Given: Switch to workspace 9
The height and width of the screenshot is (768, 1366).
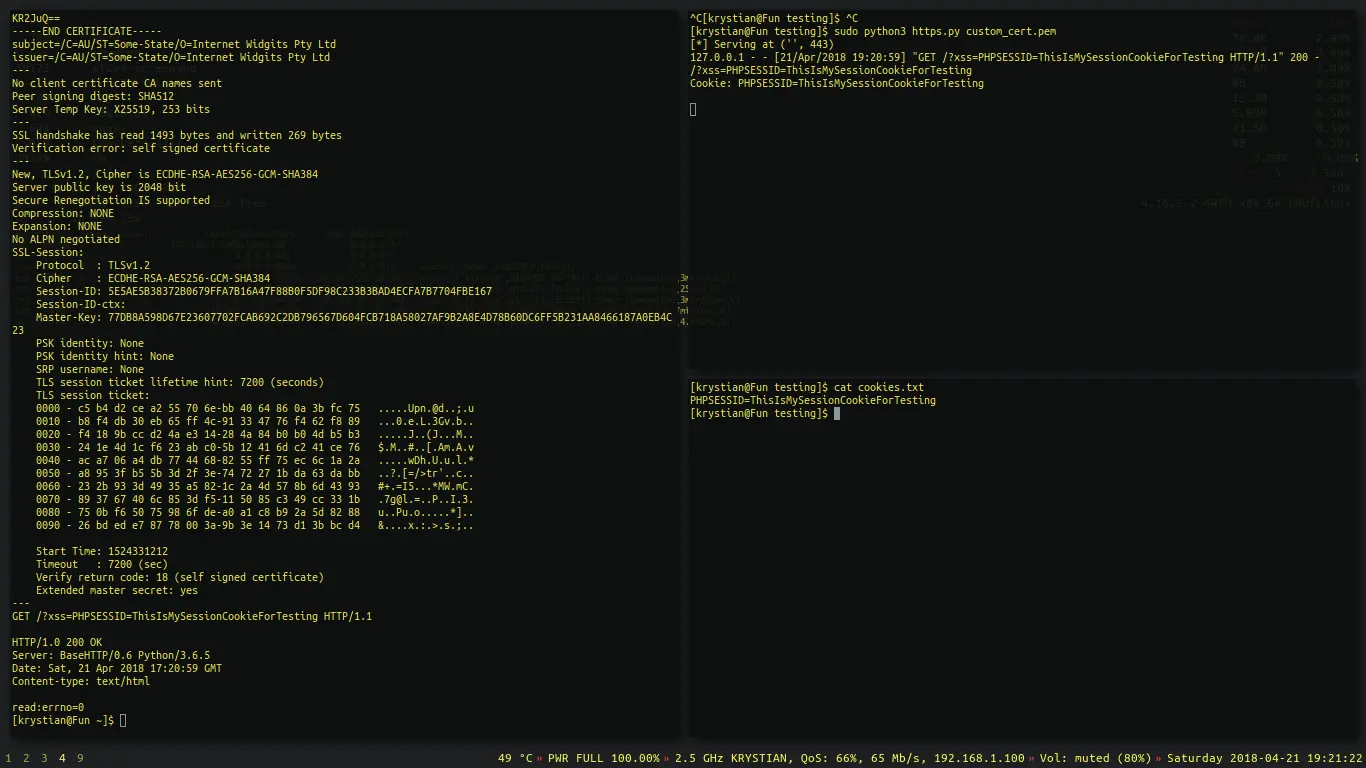Looking at the screenshot, I should pyautogui.click(x=80, y=758).
